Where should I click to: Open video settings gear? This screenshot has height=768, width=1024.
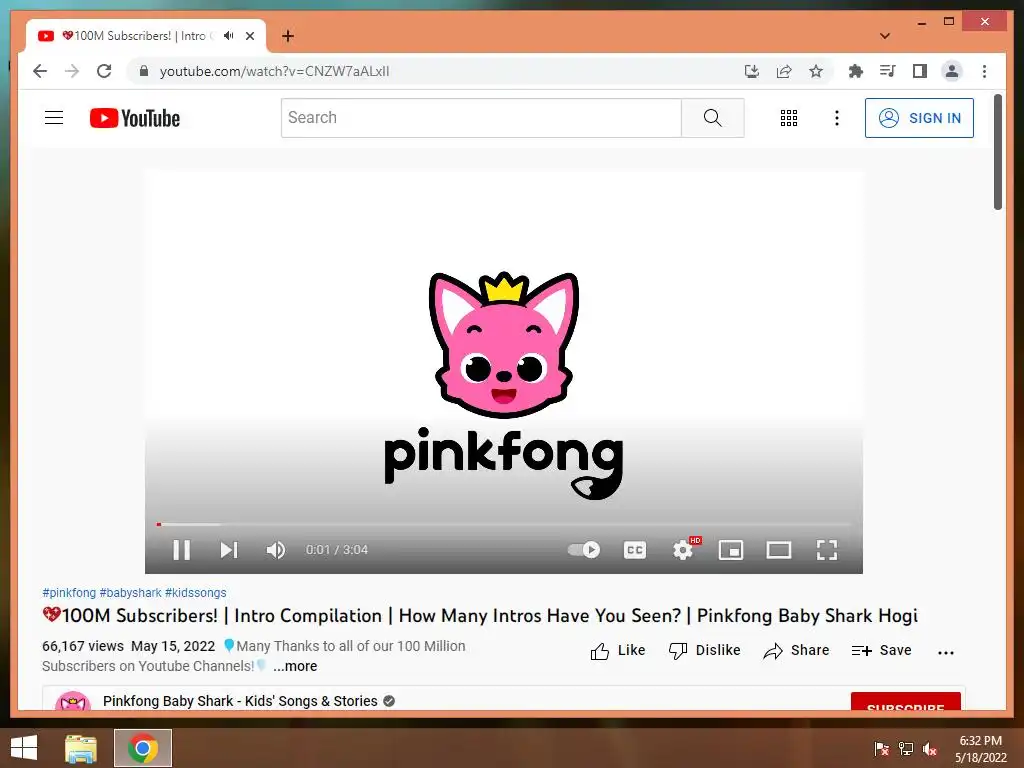coord(683,550)
